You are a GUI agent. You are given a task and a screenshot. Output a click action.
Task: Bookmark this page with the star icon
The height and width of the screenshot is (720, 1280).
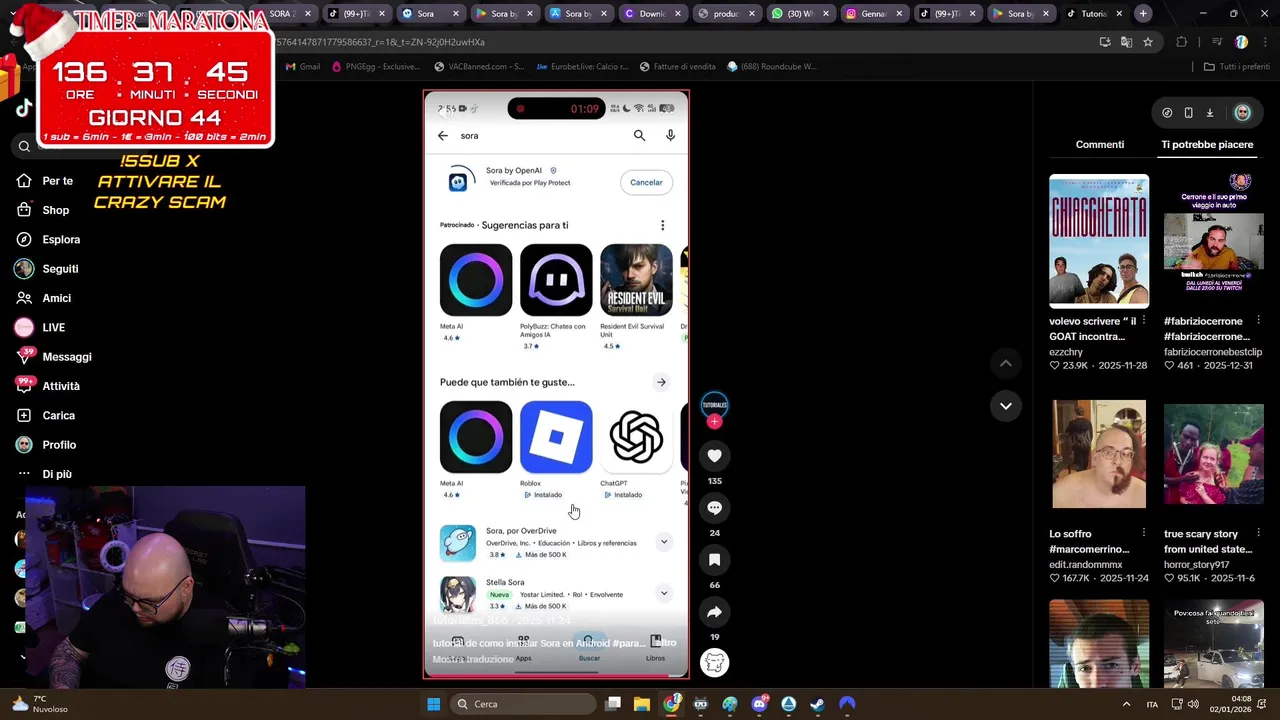coord(1148,42)
